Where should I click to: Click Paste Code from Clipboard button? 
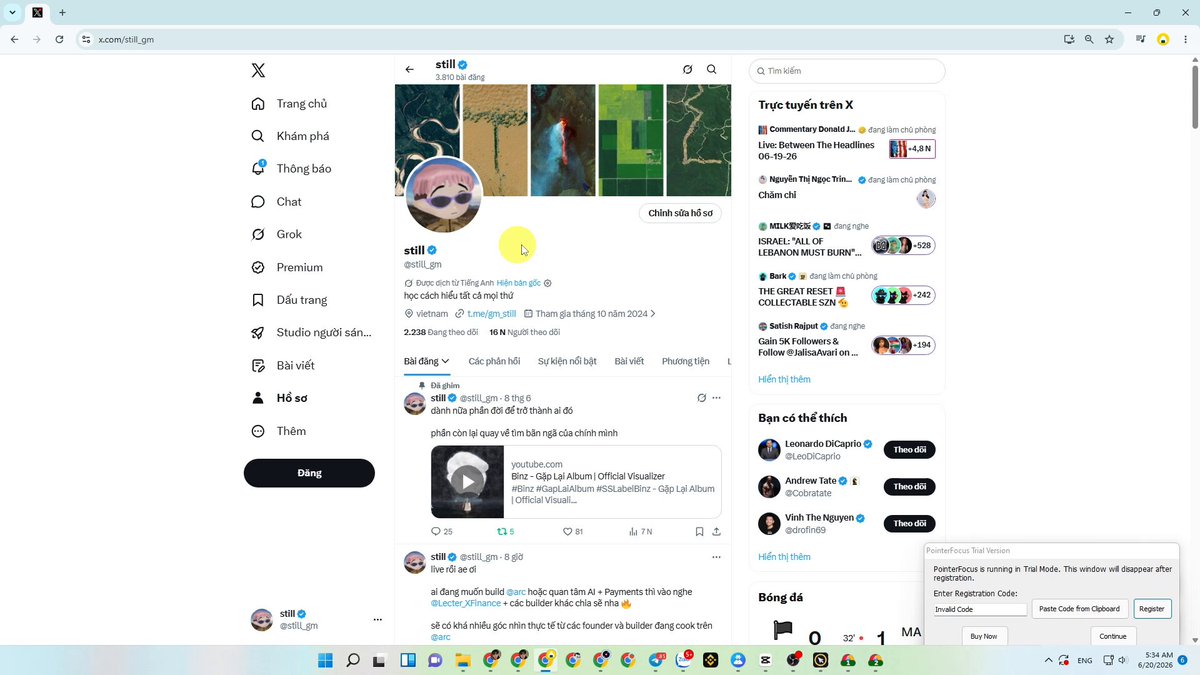coord(1081,608)
